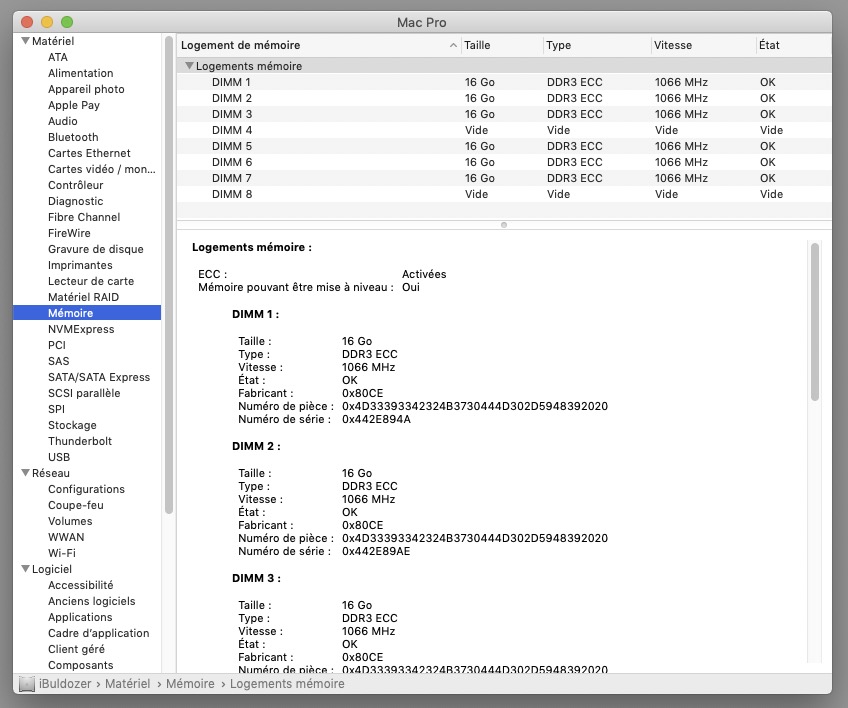Click the computer icon beside iBuldozer in path bar

click(26, 684)
